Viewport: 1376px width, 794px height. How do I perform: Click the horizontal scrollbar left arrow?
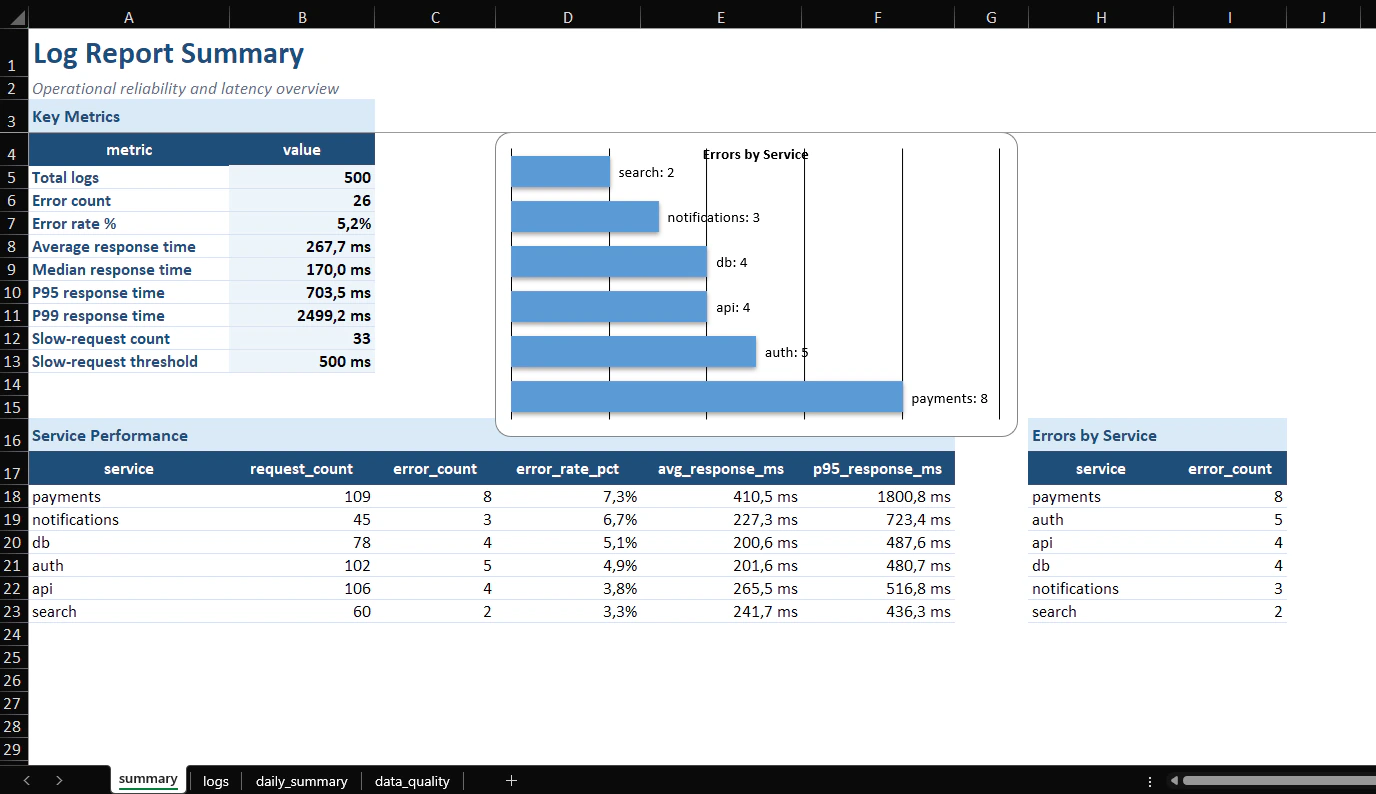(1174, 781)
